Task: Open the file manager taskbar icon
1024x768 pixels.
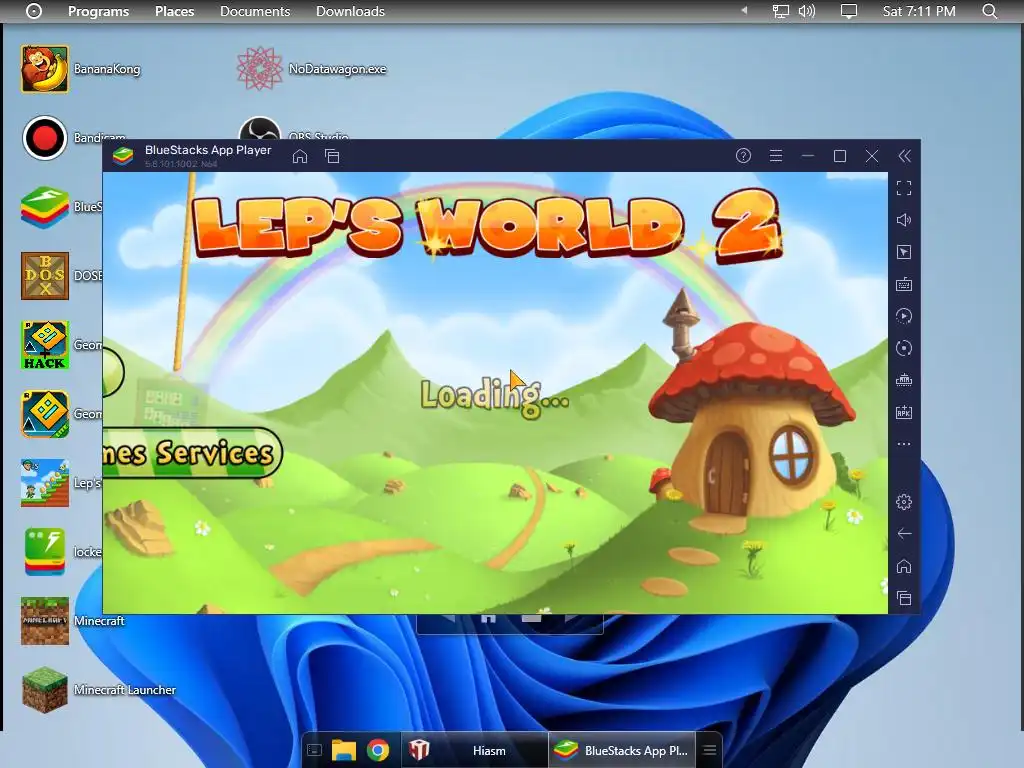Action: (x=344, y=750)
